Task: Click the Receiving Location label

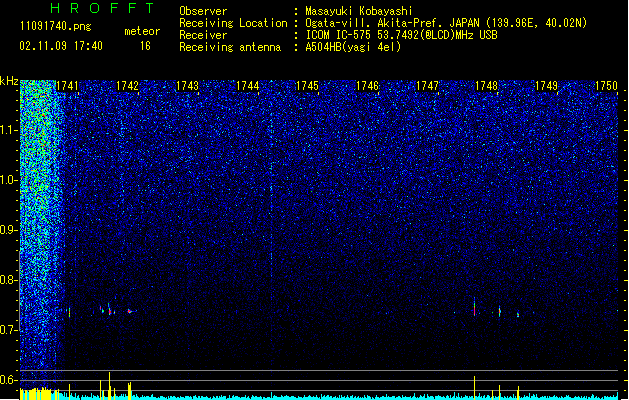Action: (233, 23)
